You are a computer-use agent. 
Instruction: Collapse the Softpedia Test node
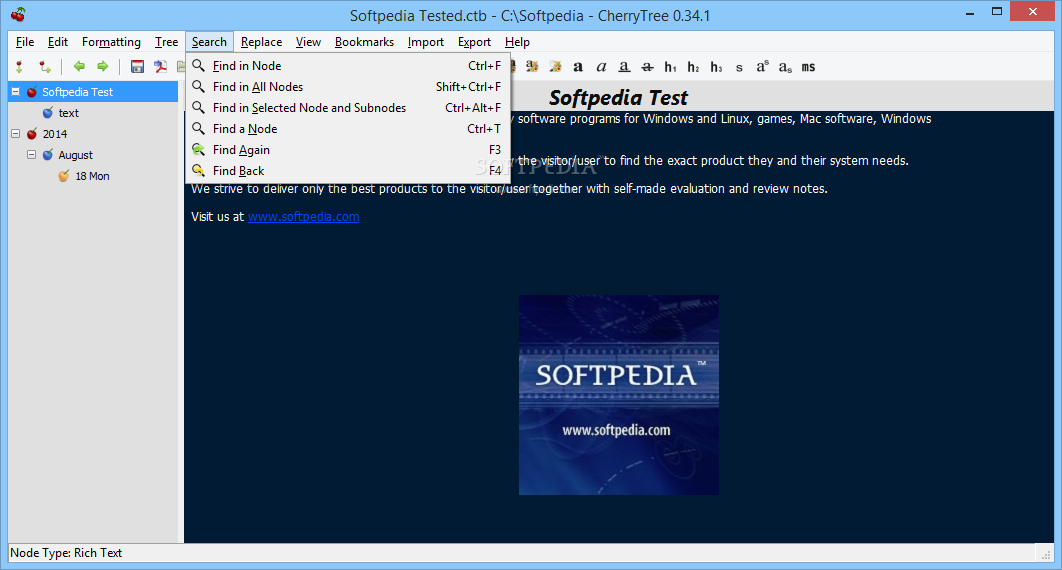click(x=16, y=91)
